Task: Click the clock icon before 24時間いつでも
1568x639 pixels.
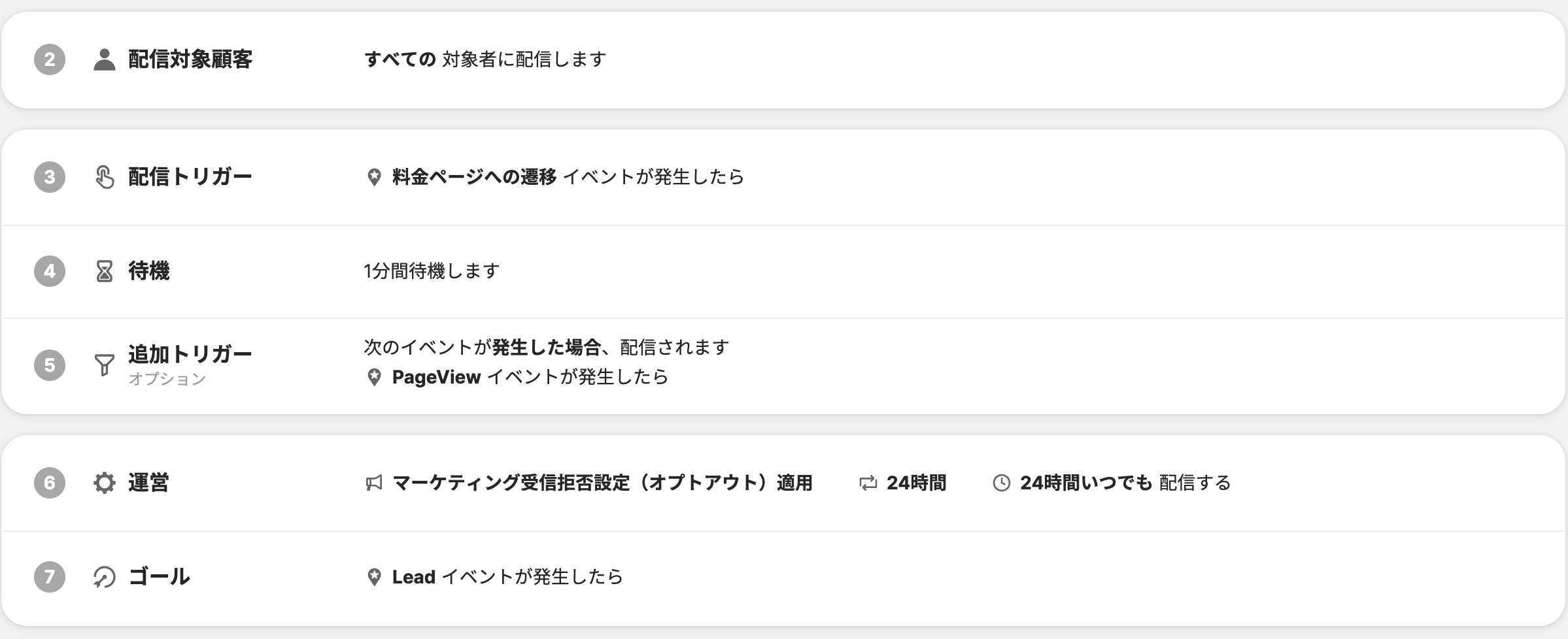Action: (1001, 483)
